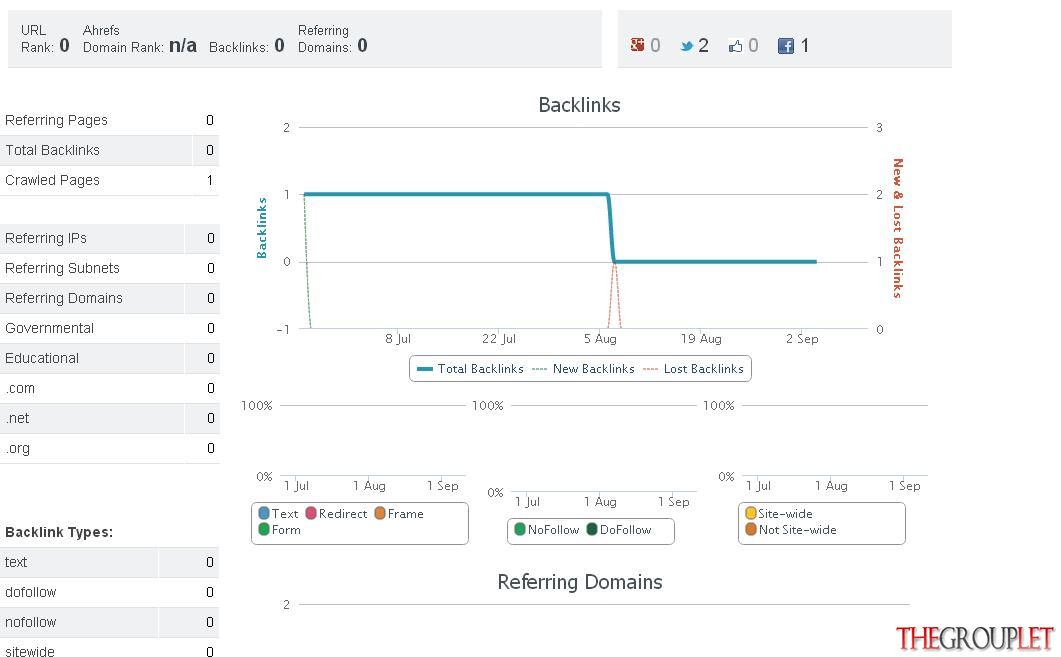Viewport: 1061px width, 657px height.
Task: Click Referring Domains row in the stats table
Action: point(110,298)
